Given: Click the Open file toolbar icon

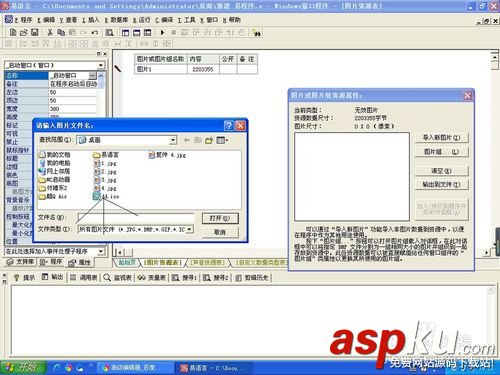Looking at the screenshot, I should [x=23, y=32].
